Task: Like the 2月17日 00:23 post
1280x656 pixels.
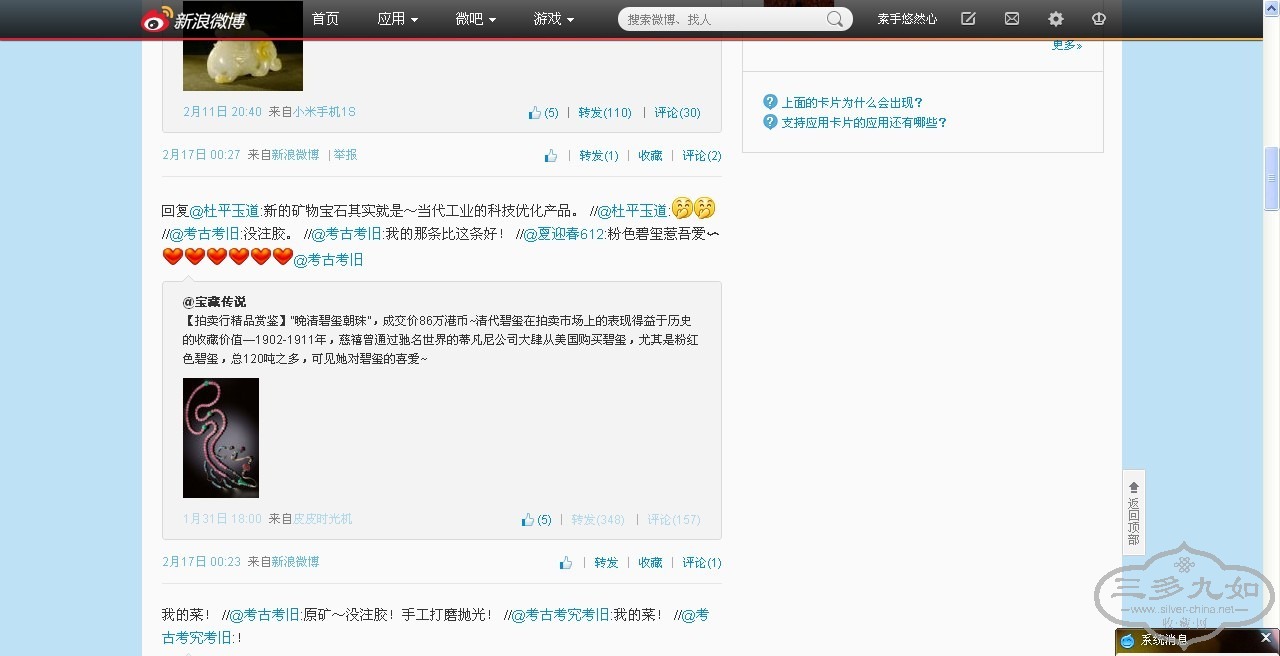Action: point(566,563)
